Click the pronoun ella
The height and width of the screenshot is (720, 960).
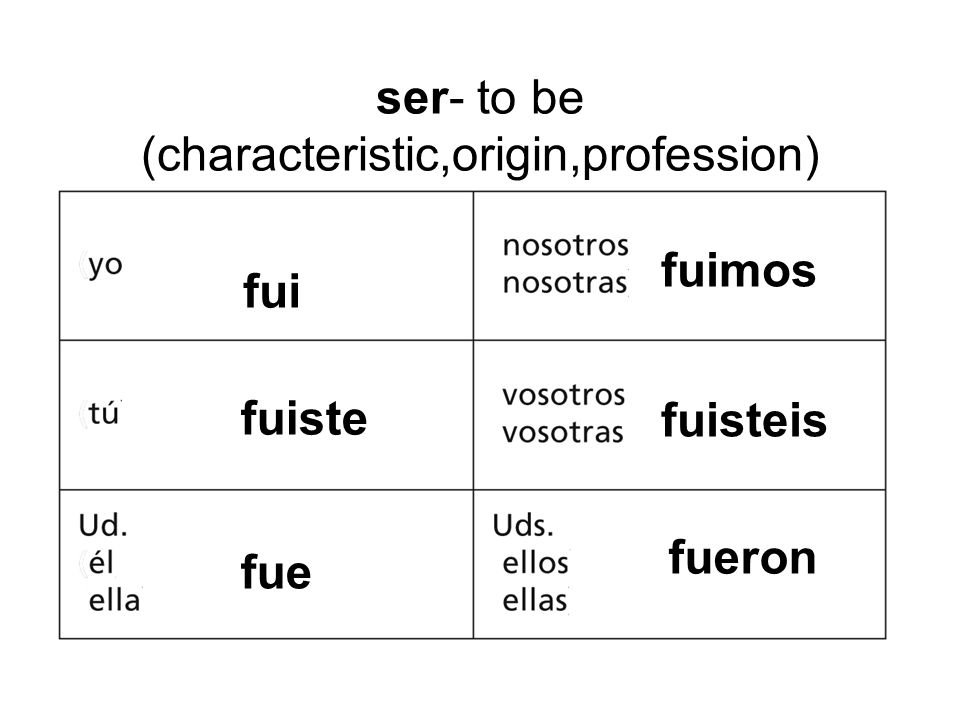[114, 601]
